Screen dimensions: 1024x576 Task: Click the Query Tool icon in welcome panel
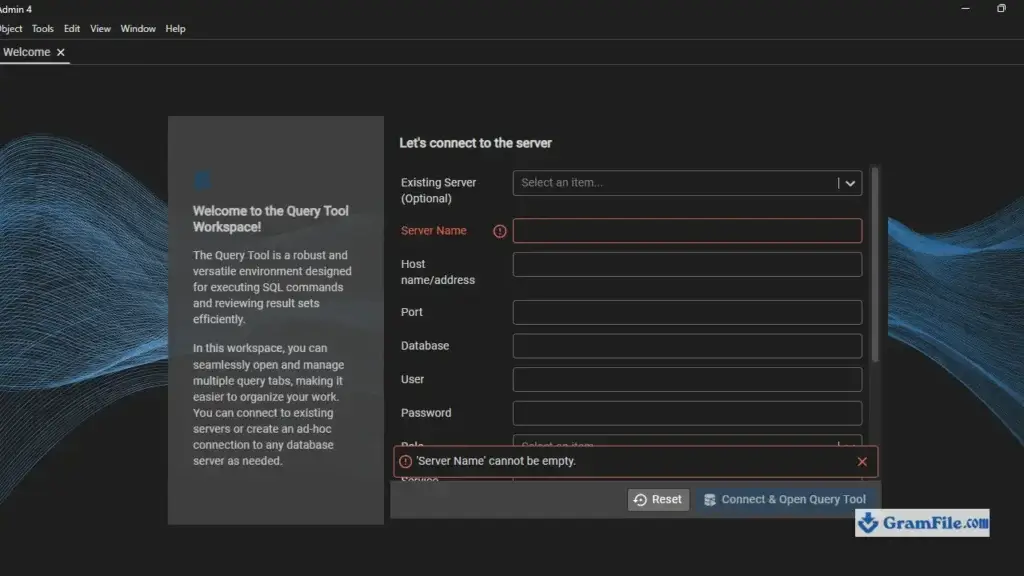pyautogui.click(x=202, y=180)
